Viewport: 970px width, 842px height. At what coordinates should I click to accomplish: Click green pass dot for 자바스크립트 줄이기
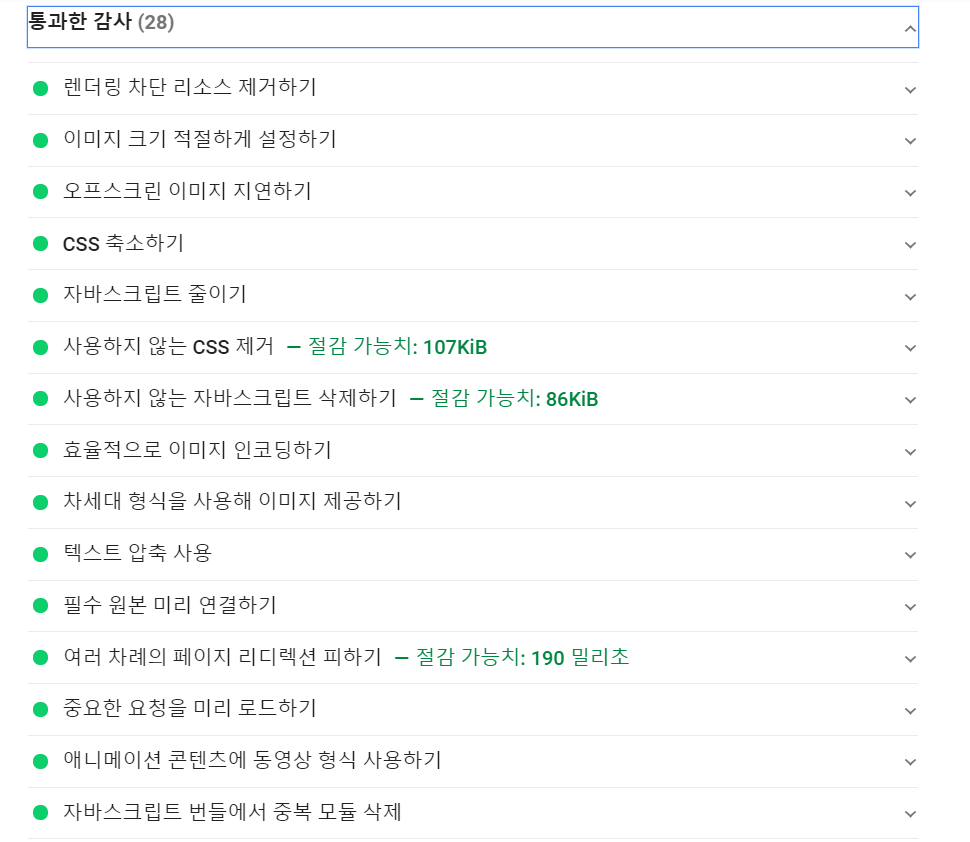(x=40, y=296)
